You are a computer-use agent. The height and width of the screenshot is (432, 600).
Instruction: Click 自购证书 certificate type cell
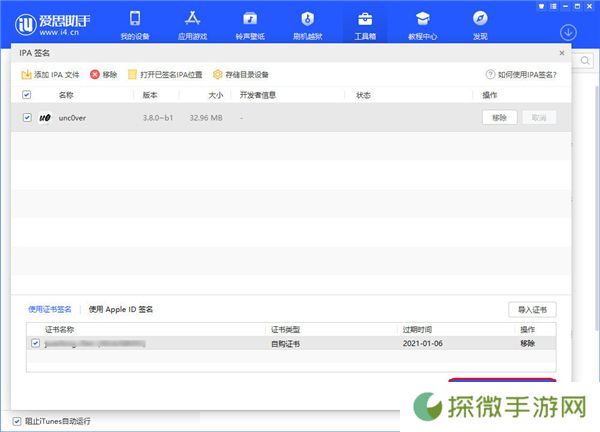pos(285,344)
